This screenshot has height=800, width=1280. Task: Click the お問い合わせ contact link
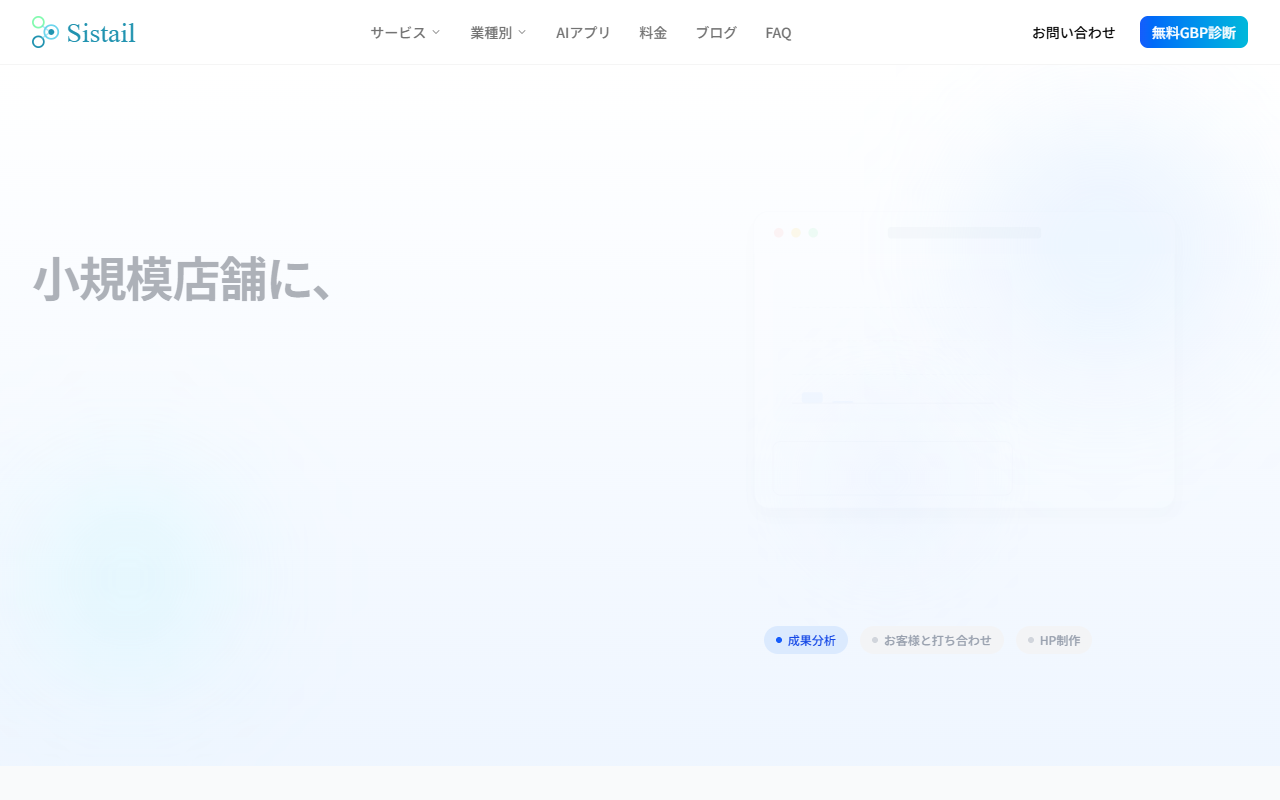pos(1073,32)
